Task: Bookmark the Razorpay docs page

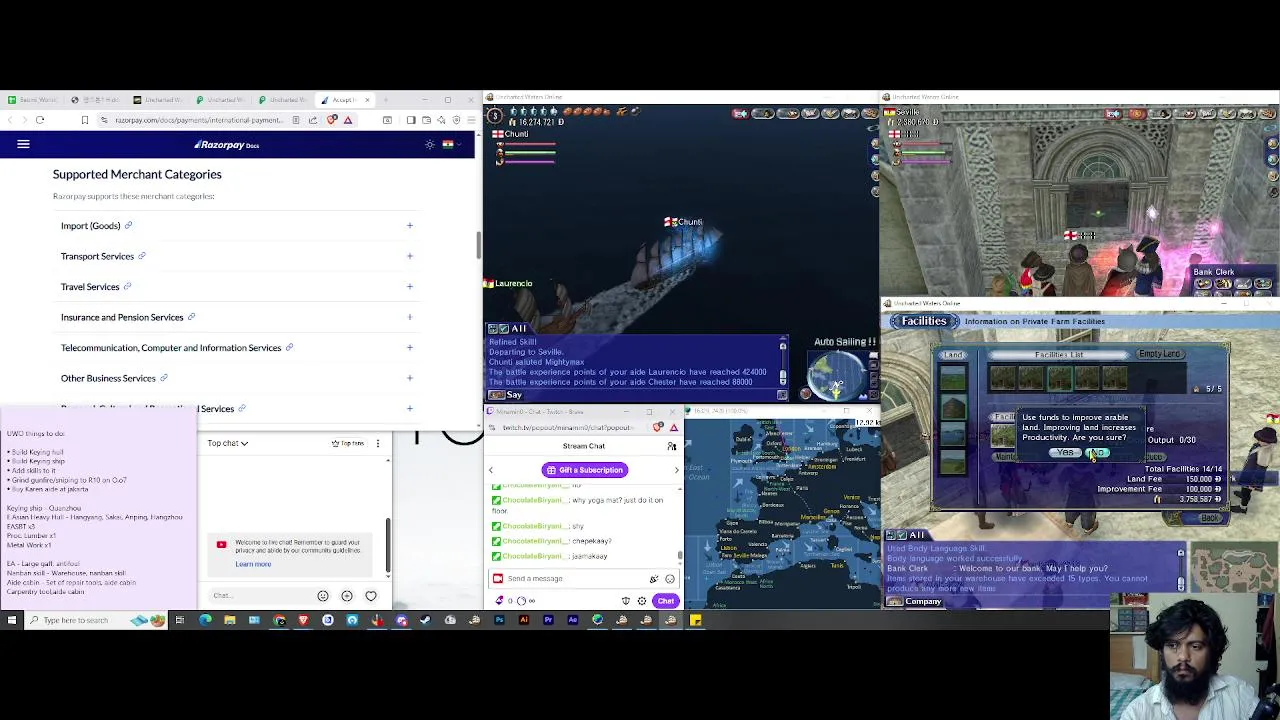Action: (x=84, y=120)
